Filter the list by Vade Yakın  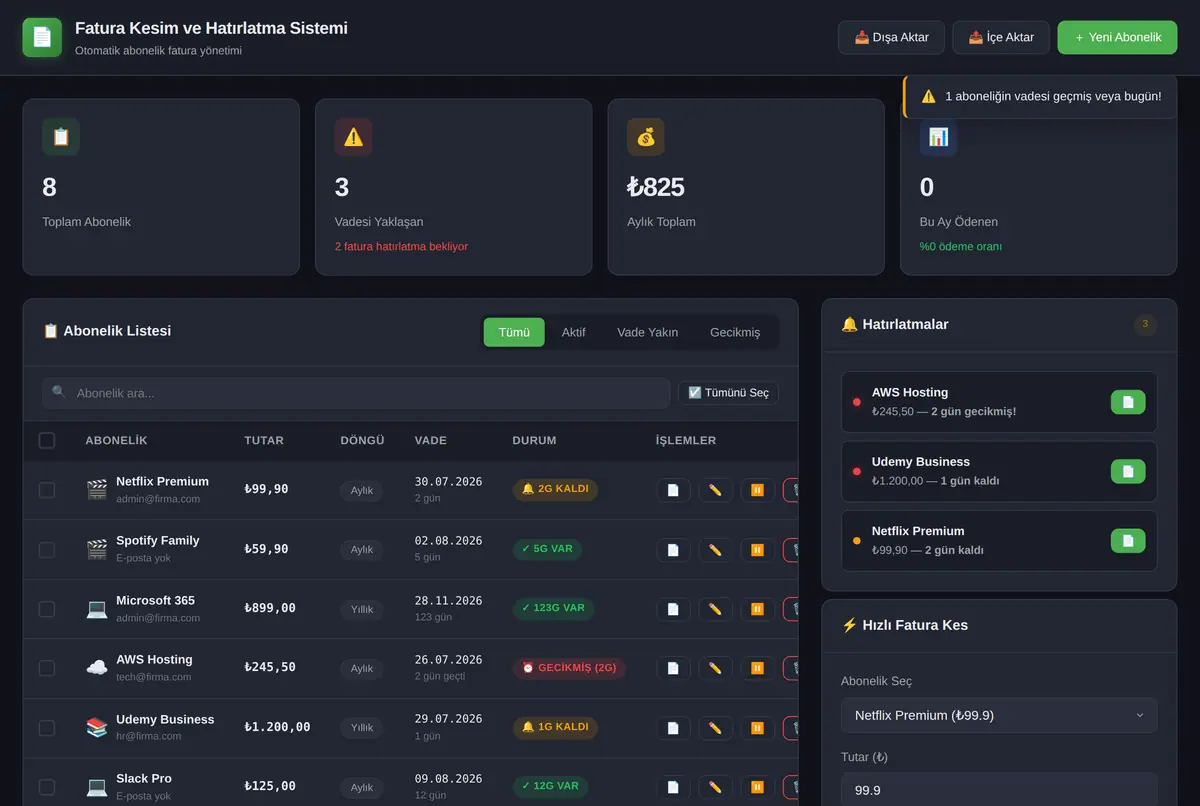click(x=648, y=332)
